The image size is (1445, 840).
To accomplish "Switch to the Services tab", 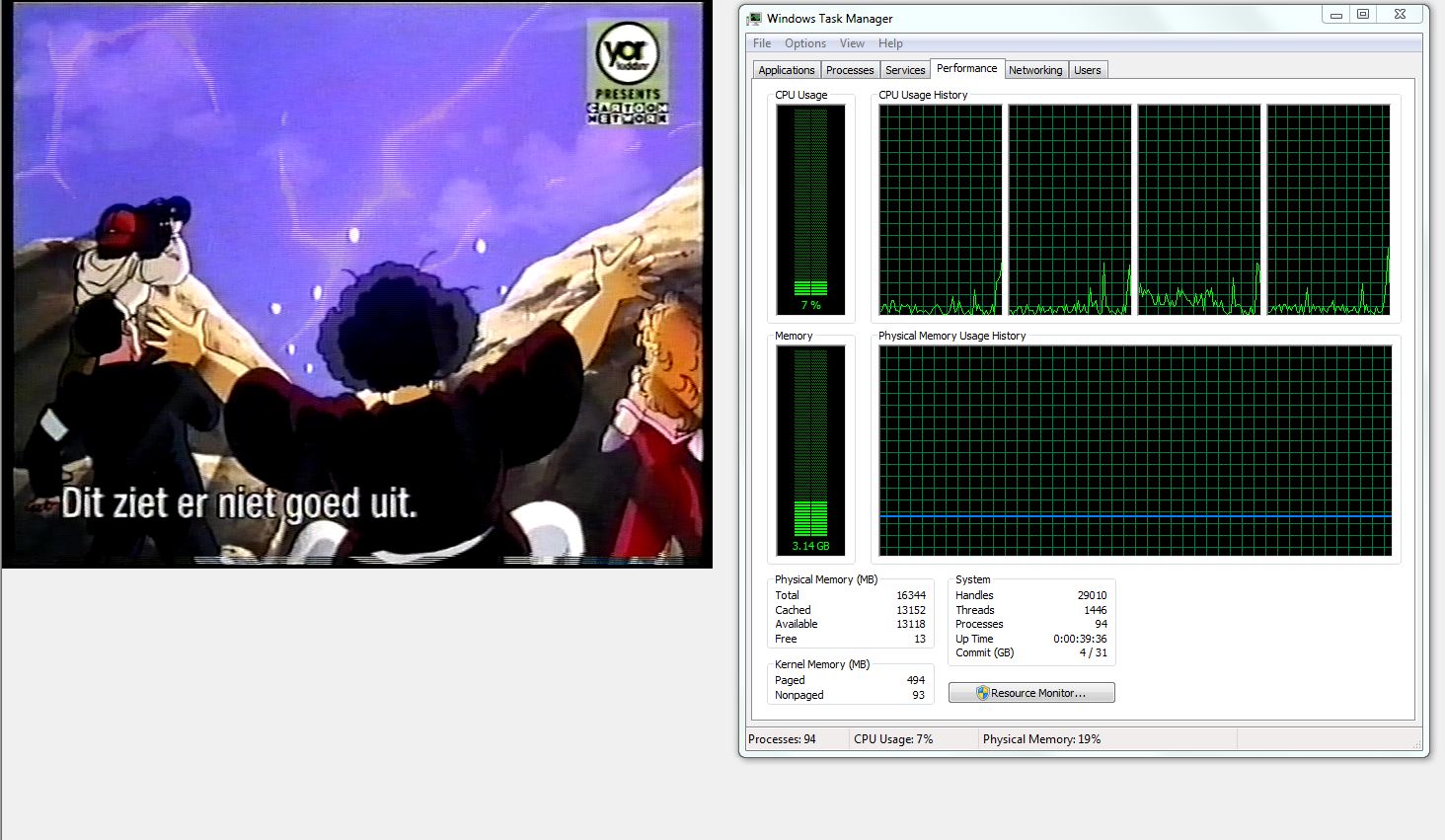I will (x=905, y=70).
